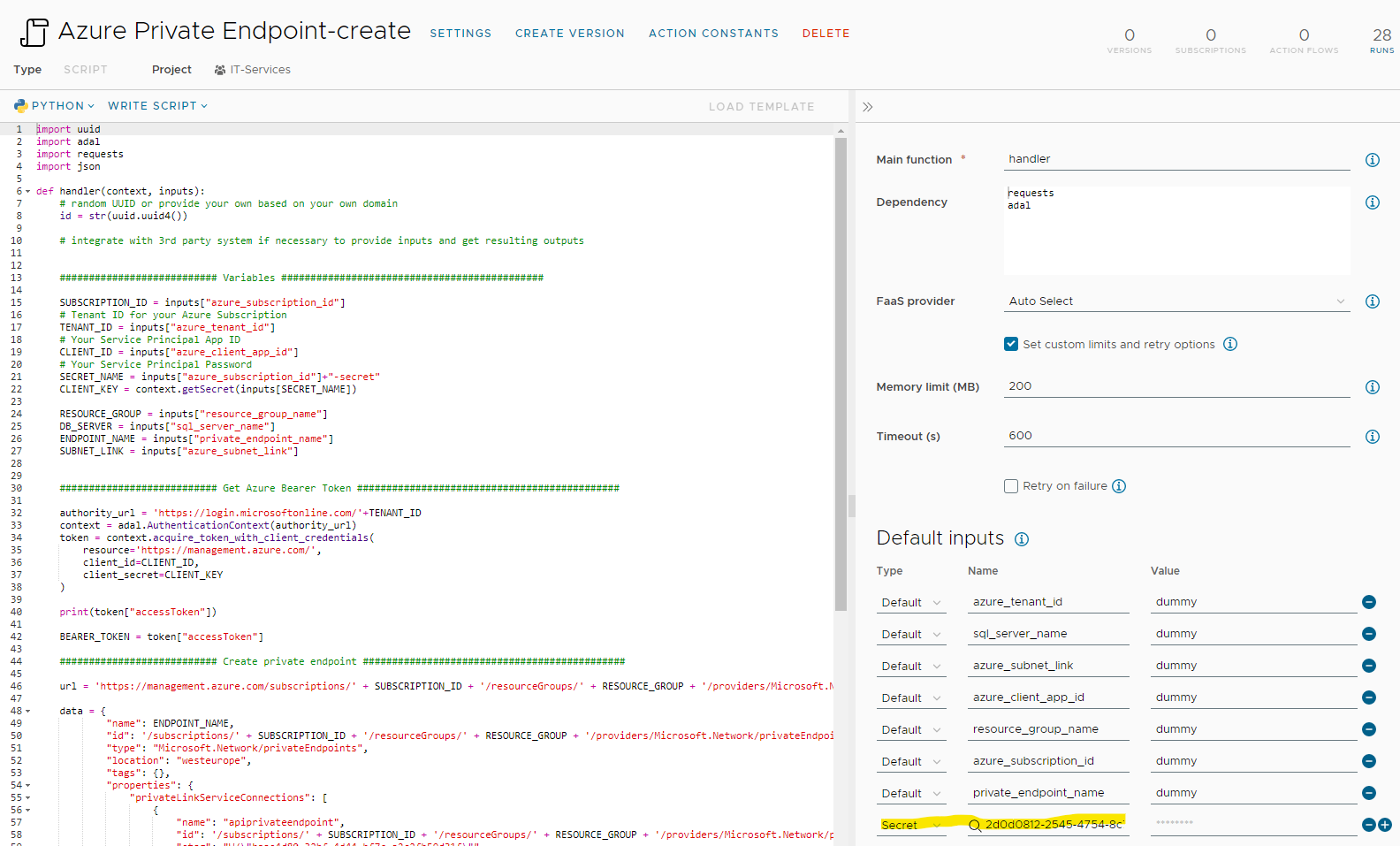
Task: Show info for custom limits and retry options
Action: 1229,344
